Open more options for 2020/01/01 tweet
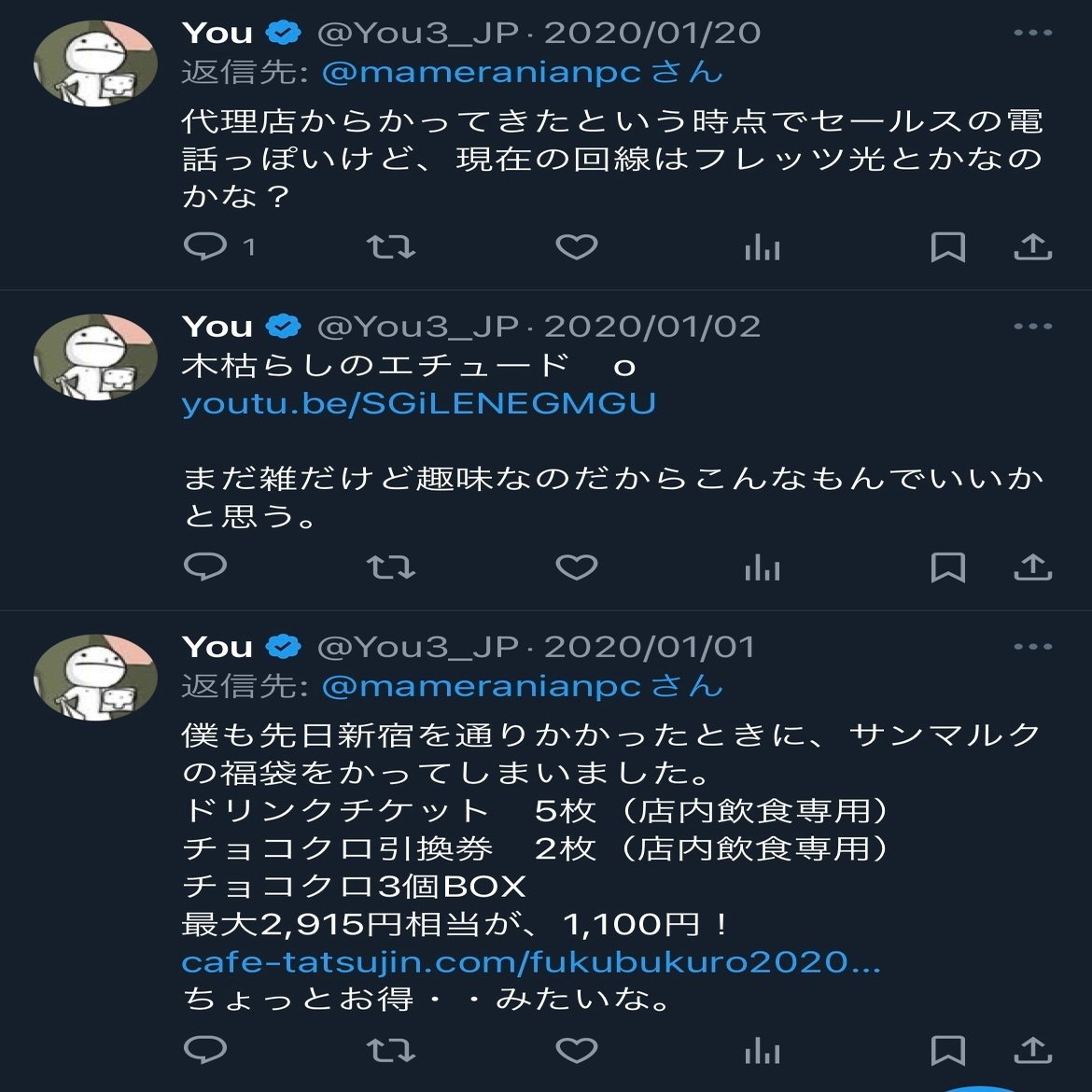1092x1092 pixels. pyautogui.click(x=1033, y=646)
